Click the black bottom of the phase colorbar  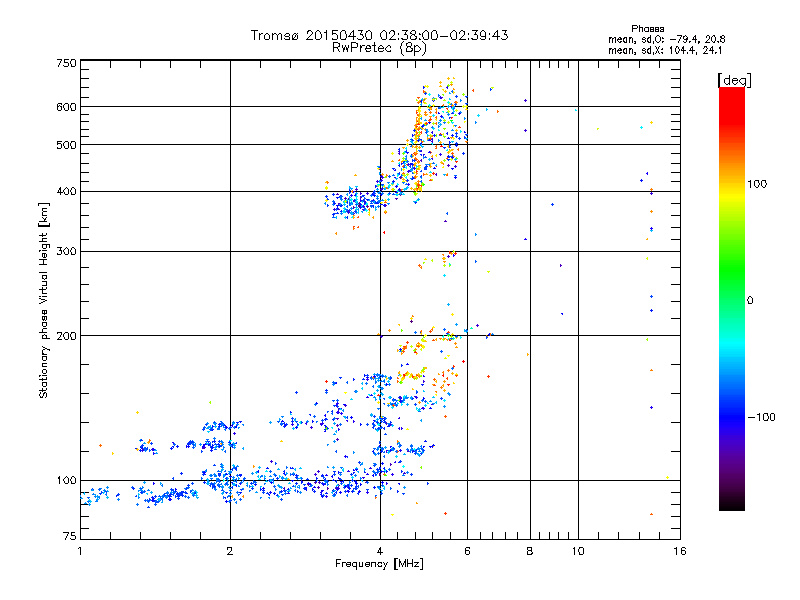pyautogui.click(x=732, y=504)
